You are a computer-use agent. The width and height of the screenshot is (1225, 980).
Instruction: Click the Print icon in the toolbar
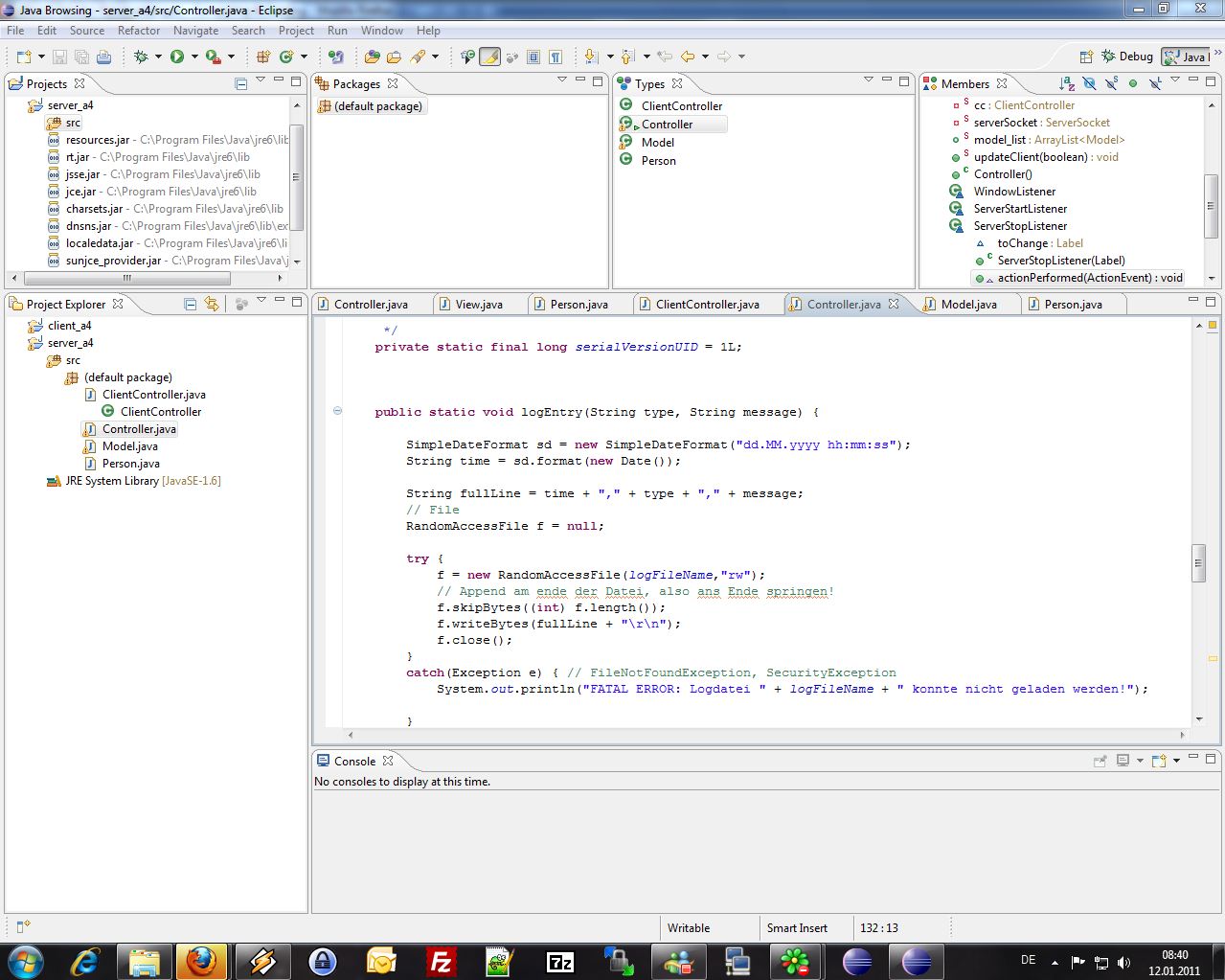(103, 57)
